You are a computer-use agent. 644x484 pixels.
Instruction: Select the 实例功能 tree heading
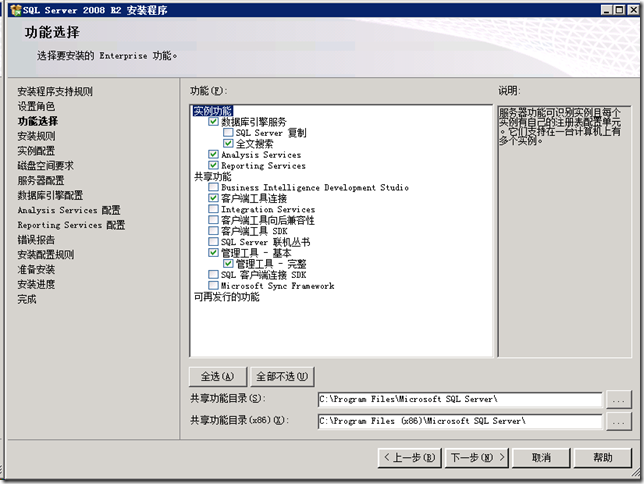[x=213, y=111]
